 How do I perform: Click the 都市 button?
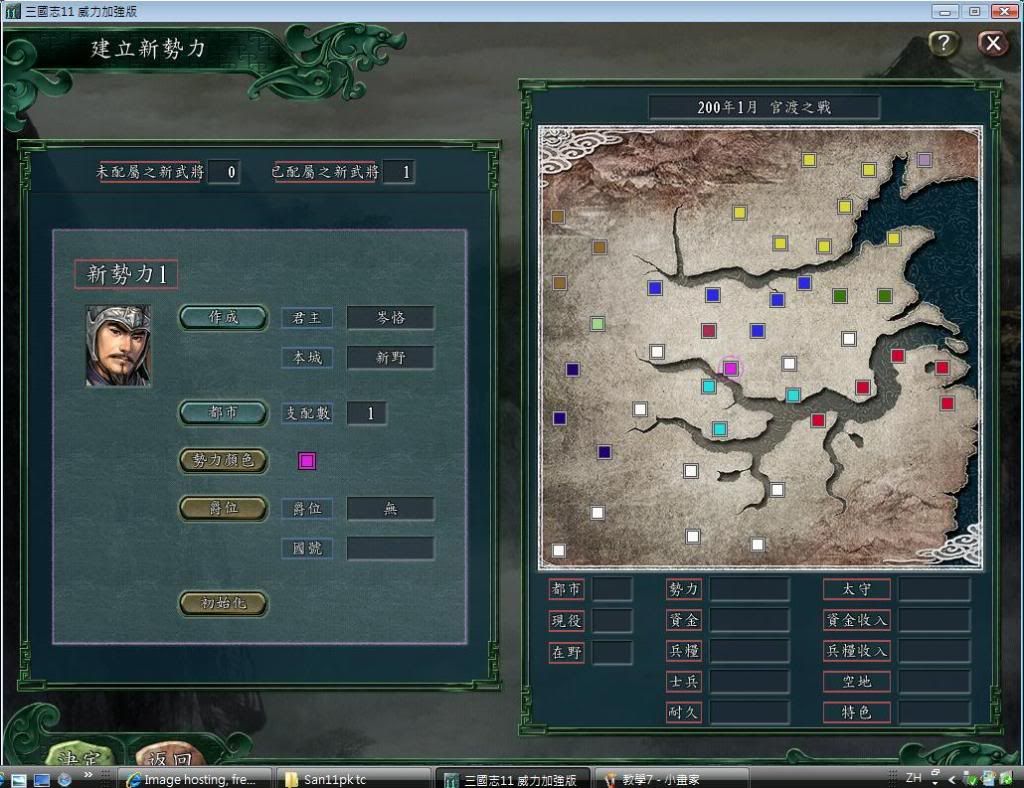(x=223, y=413)
